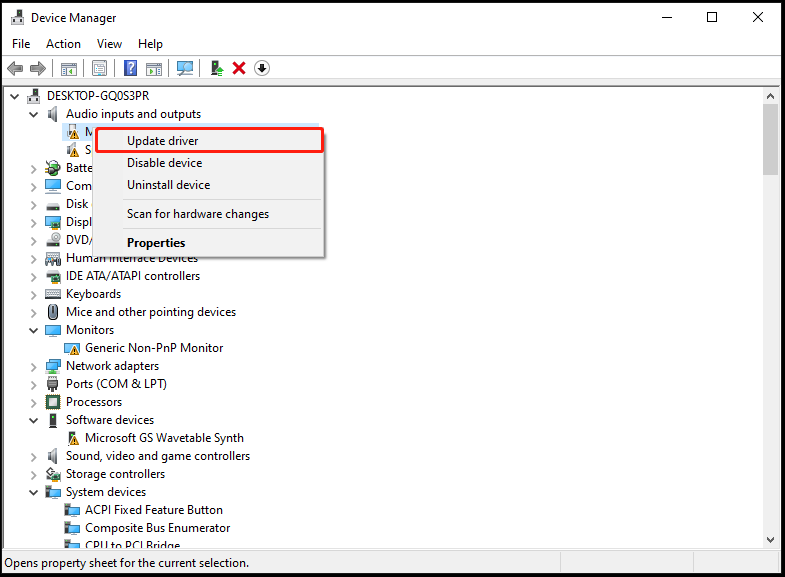Click Show/Hide Action Pane toolbar icon
The width and height of the screenshot is (785, 577).
[154, 69]
